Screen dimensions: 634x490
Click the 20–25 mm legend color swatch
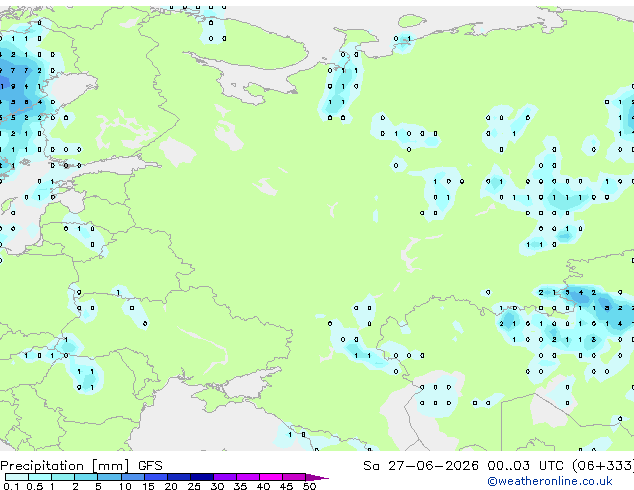(x=179, y=477)
